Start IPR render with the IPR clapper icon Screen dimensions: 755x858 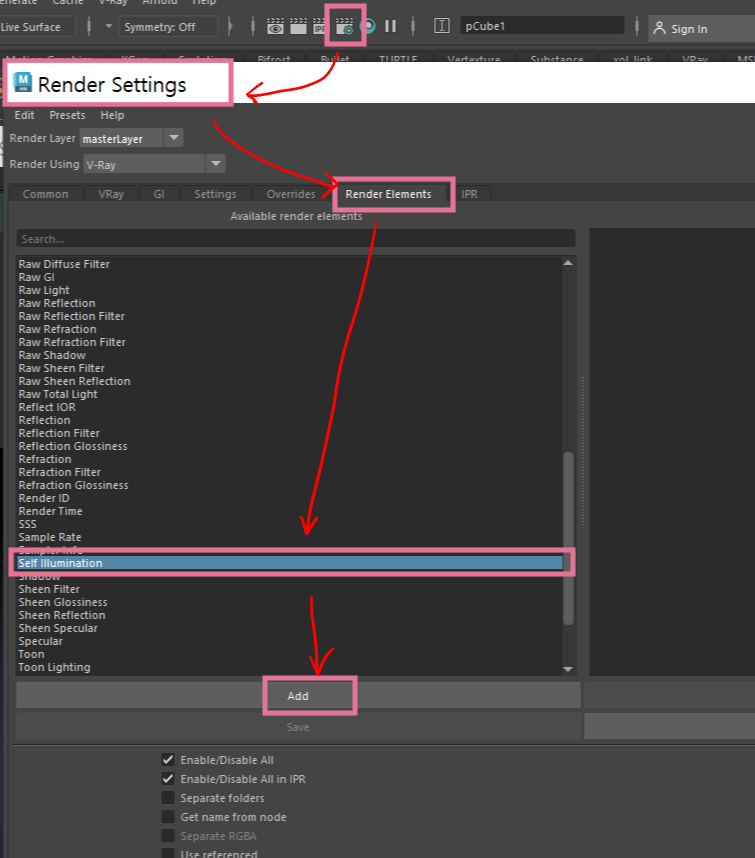[x=319, y=26]
